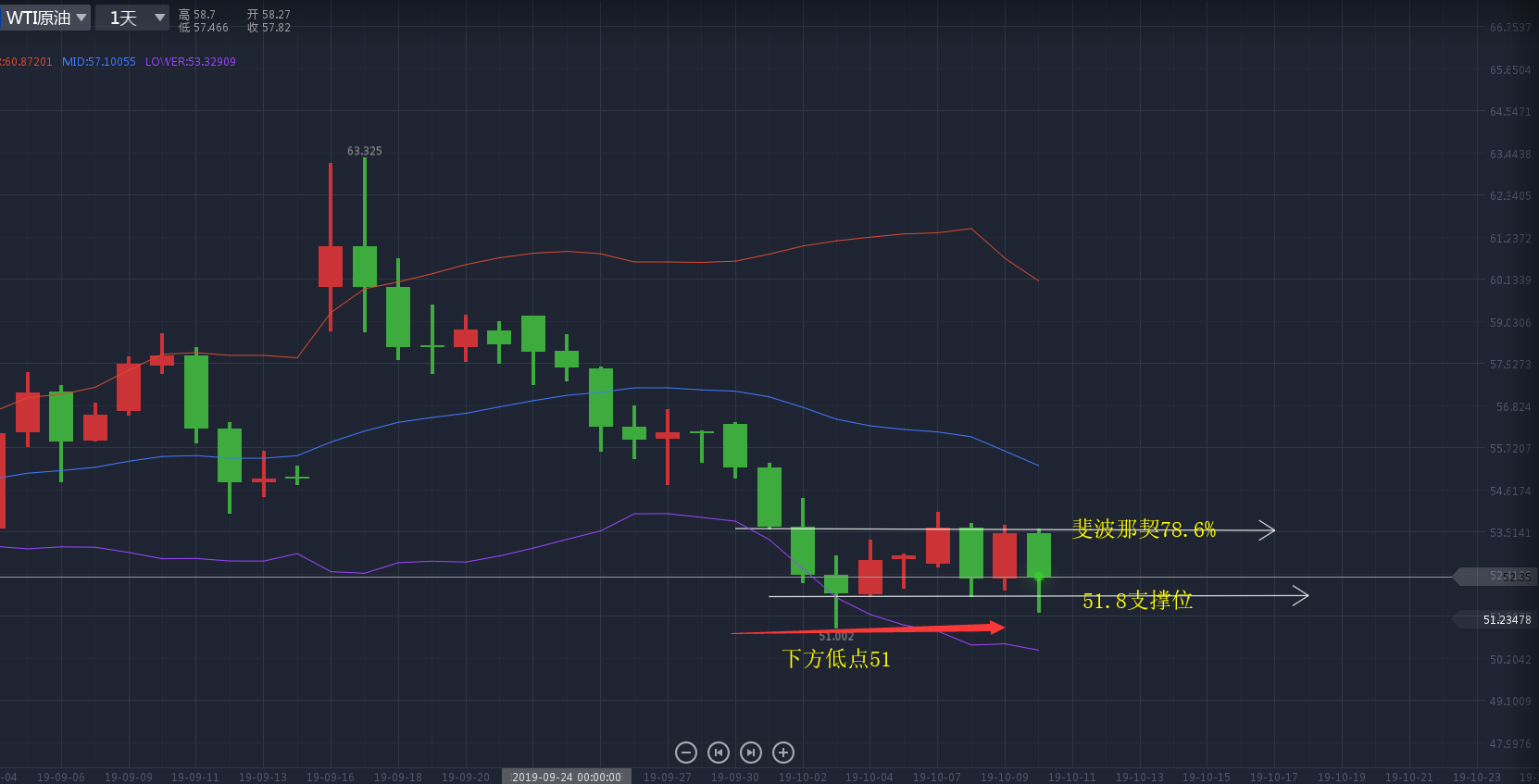
Task: Click the 开 58.27 open price value
Action: (x=269, y=15)
